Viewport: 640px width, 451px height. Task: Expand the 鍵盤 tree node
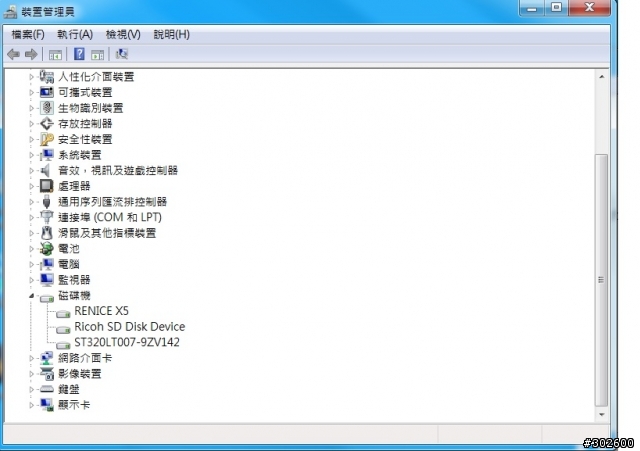point(31,389)
